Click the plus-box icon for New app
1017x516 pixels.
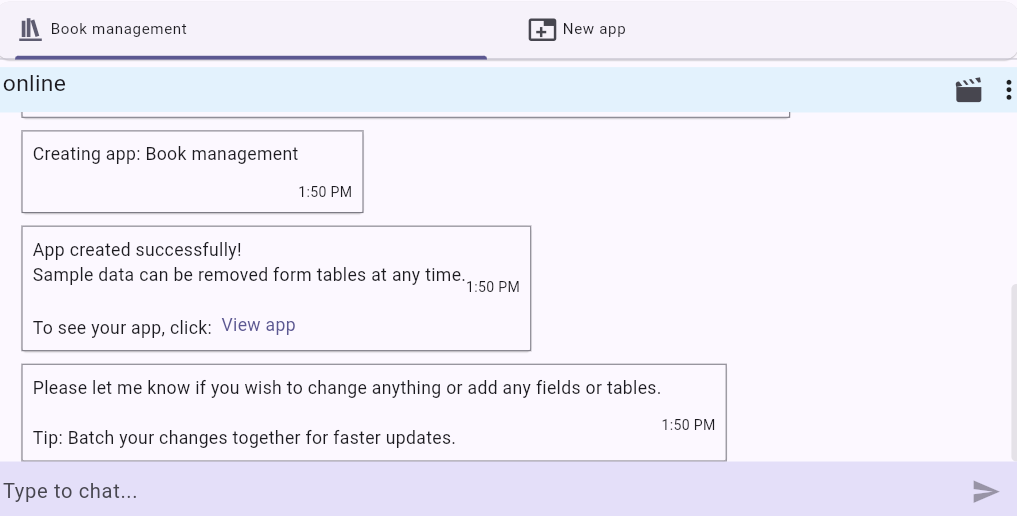(x=541, y=30)
